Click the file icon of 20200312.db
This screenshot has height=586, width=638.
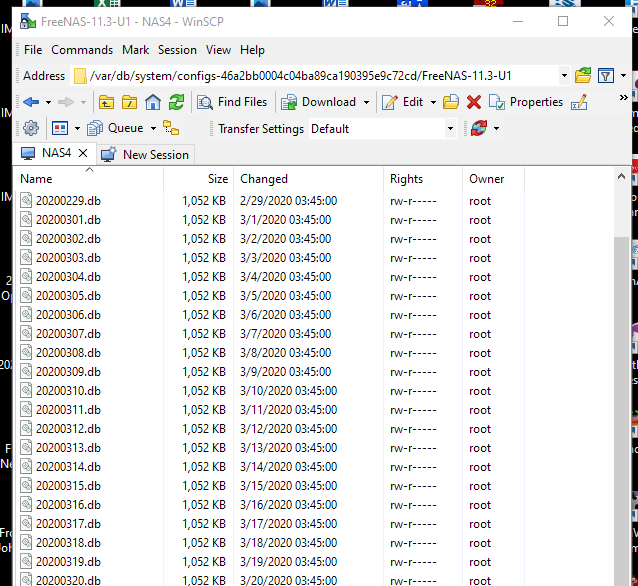tap(26, 429)
